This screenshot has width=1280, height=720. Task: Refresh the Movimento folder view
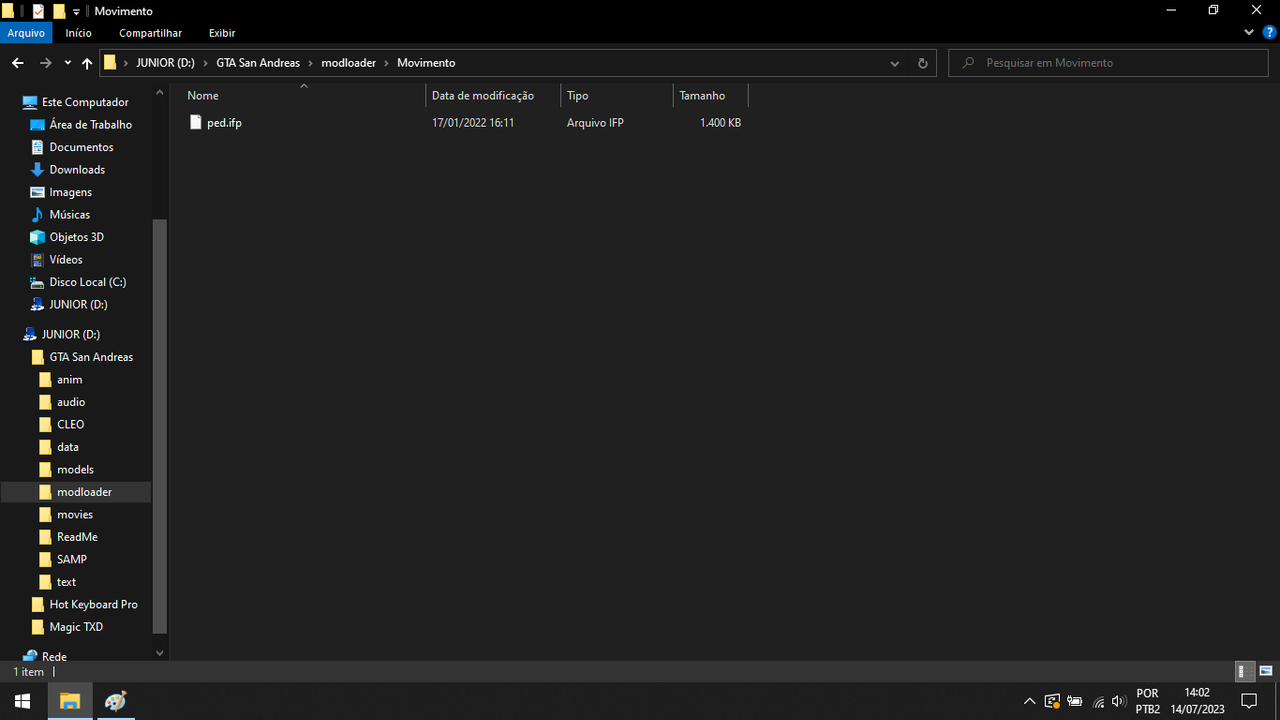click(922, 63)
